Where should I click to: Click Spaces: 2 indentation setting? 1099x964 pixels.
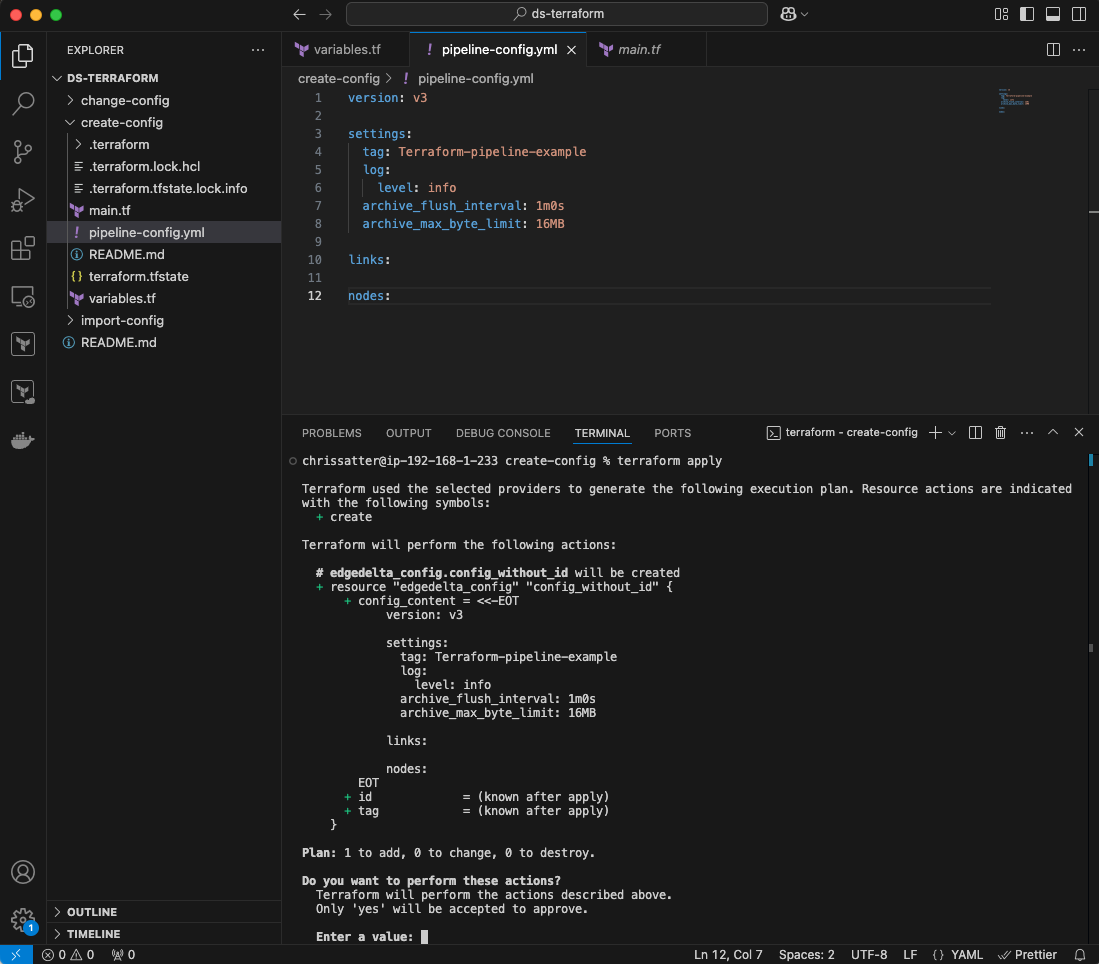tap(805, 955)
